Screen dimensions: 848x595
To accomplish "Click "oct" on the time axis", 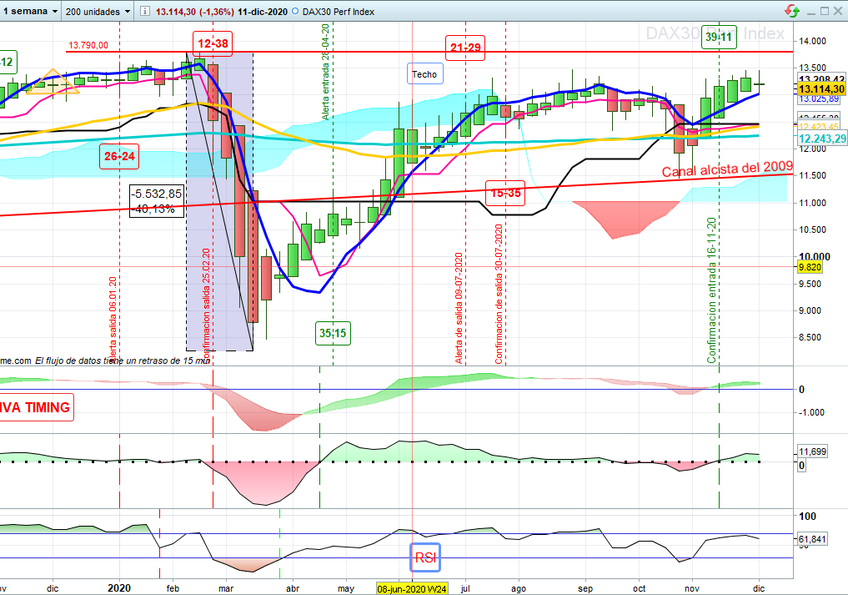I will click(x=639, y=589).
